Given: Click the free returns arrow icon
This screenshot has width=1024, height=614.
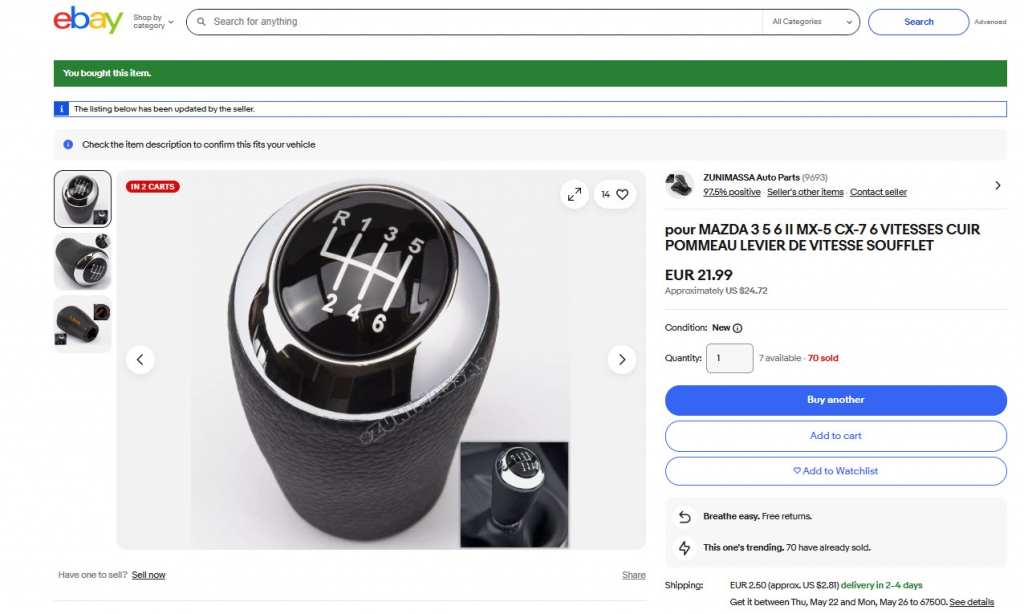Looking at the screenshot, I should [684, 517].
